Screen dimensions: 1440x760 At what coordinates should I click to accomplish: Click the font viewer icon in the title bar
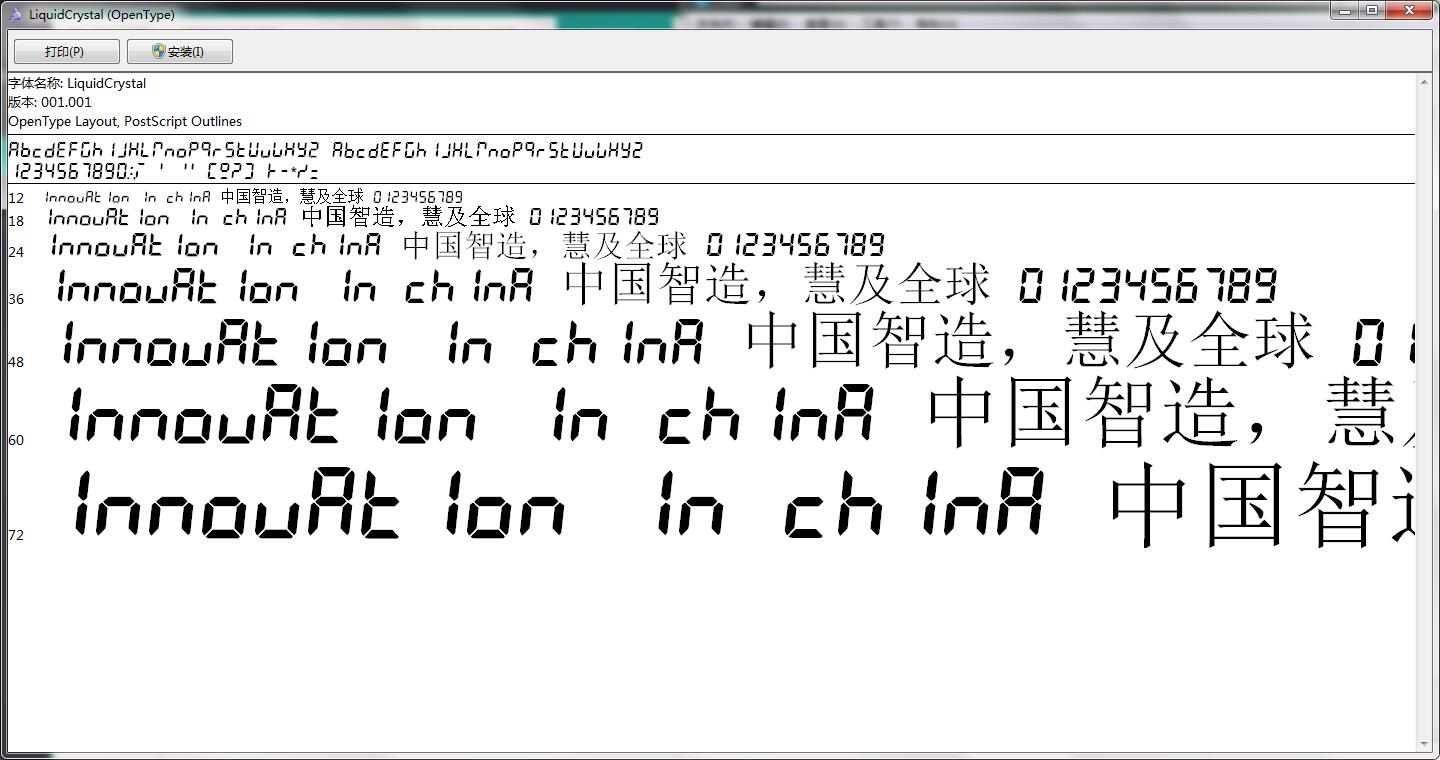click(x=13, y=14)
